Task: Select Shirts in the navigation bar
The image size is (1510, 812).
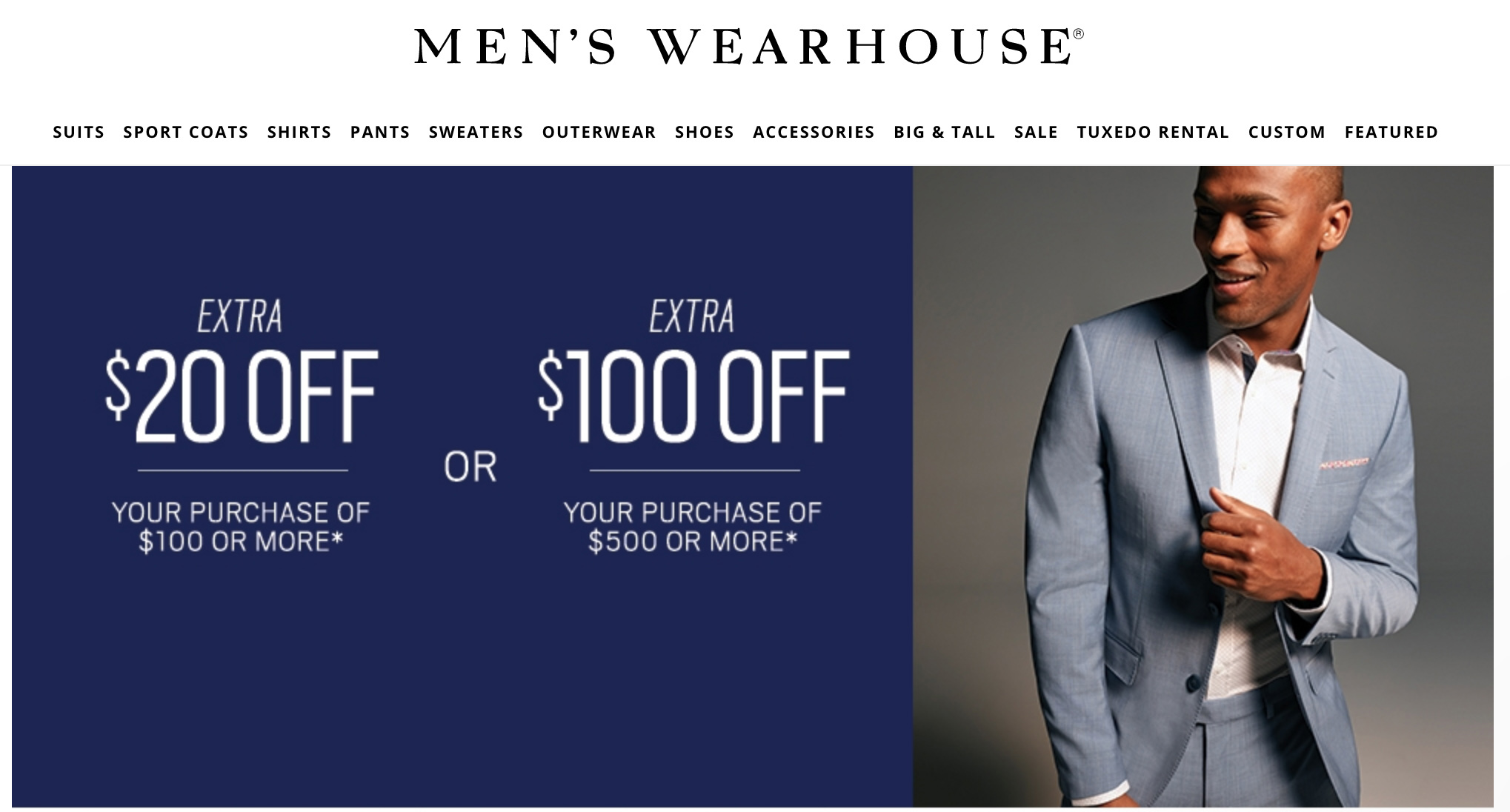Action: (299, 132)
